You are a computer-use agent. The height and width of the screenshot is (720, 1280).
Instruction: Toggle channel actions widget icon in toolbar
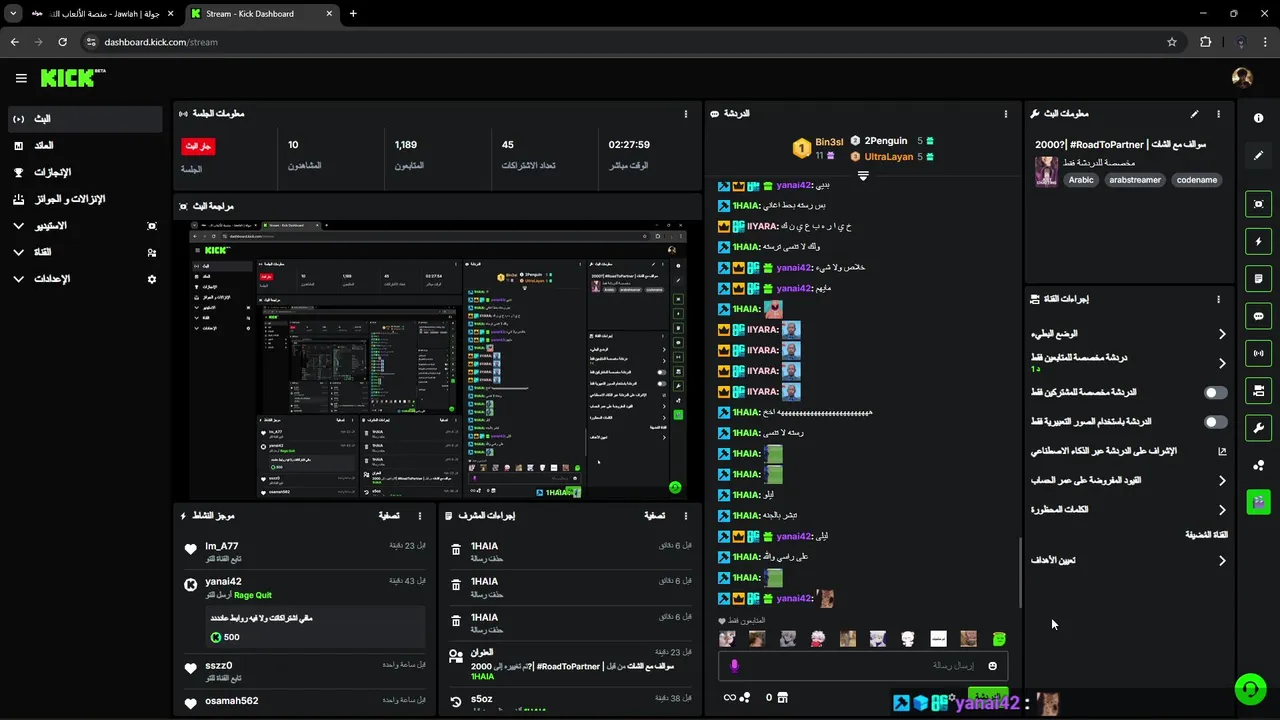[x=1258, y=390]
